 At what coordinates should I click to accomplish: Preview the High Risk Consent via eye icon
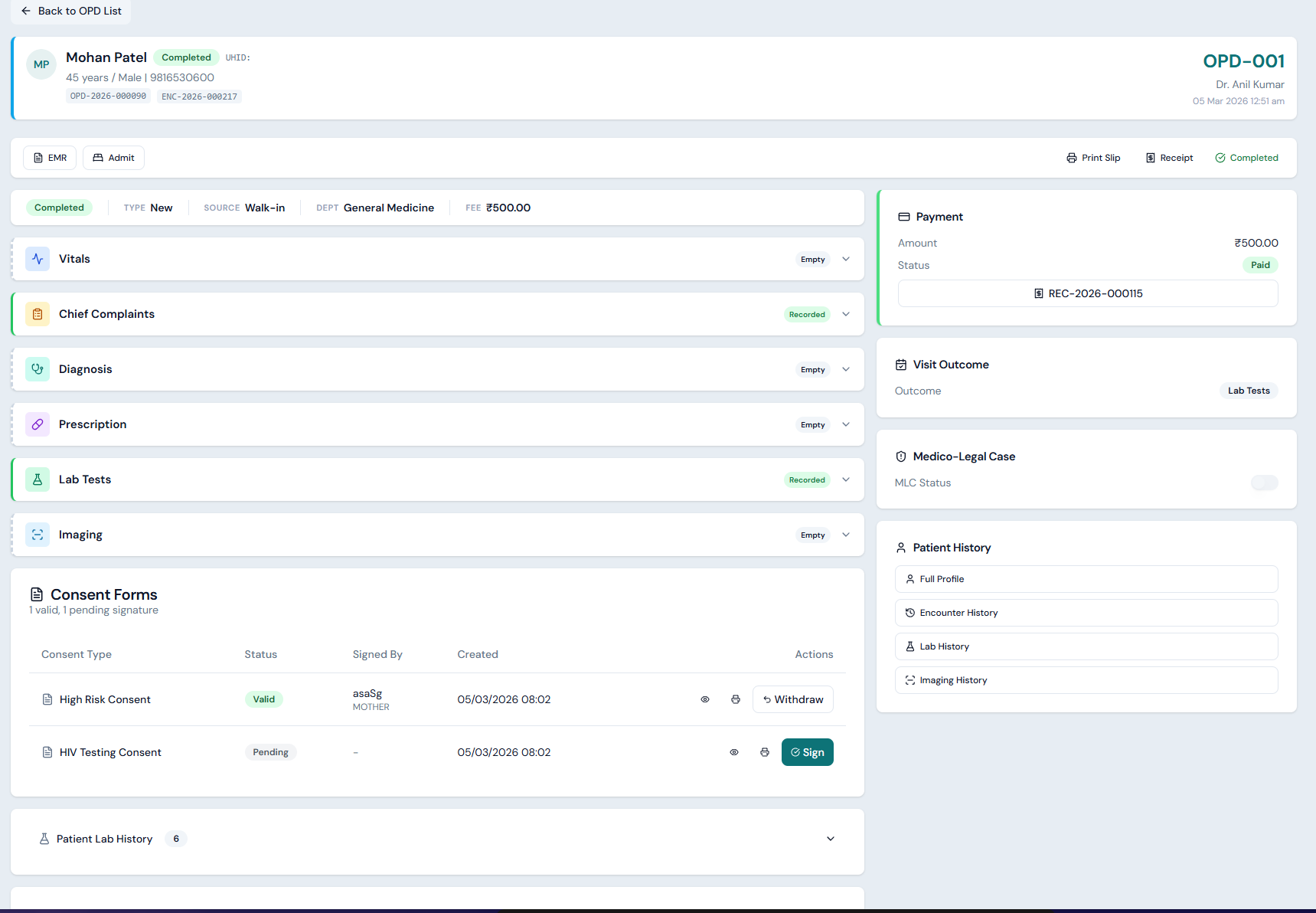tap(705, 699)
